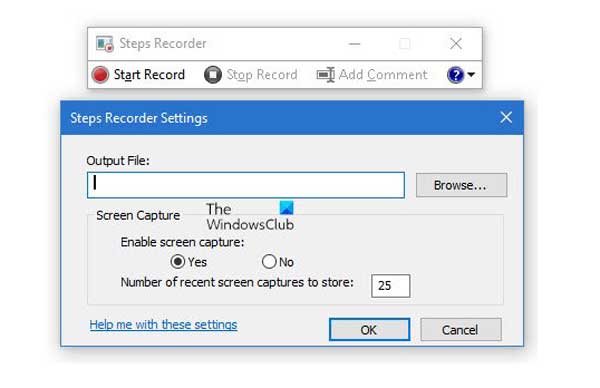This screenshot has width=600, height=388.
Task: Click the Add Comment text label
Action: 383,74
